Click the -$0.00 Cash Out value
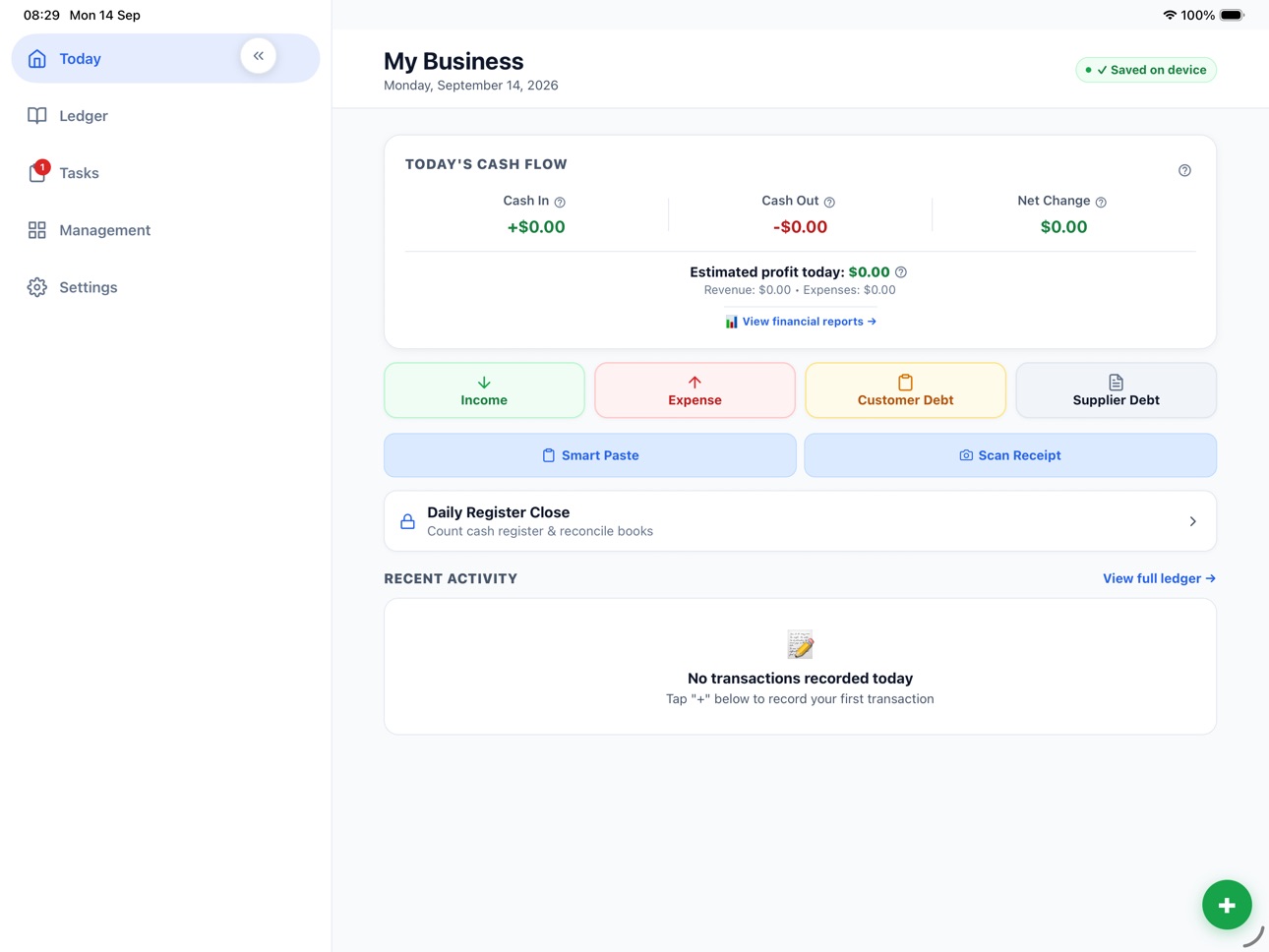The width and height of the screenshot is (1269, 952). coord(800,227)
